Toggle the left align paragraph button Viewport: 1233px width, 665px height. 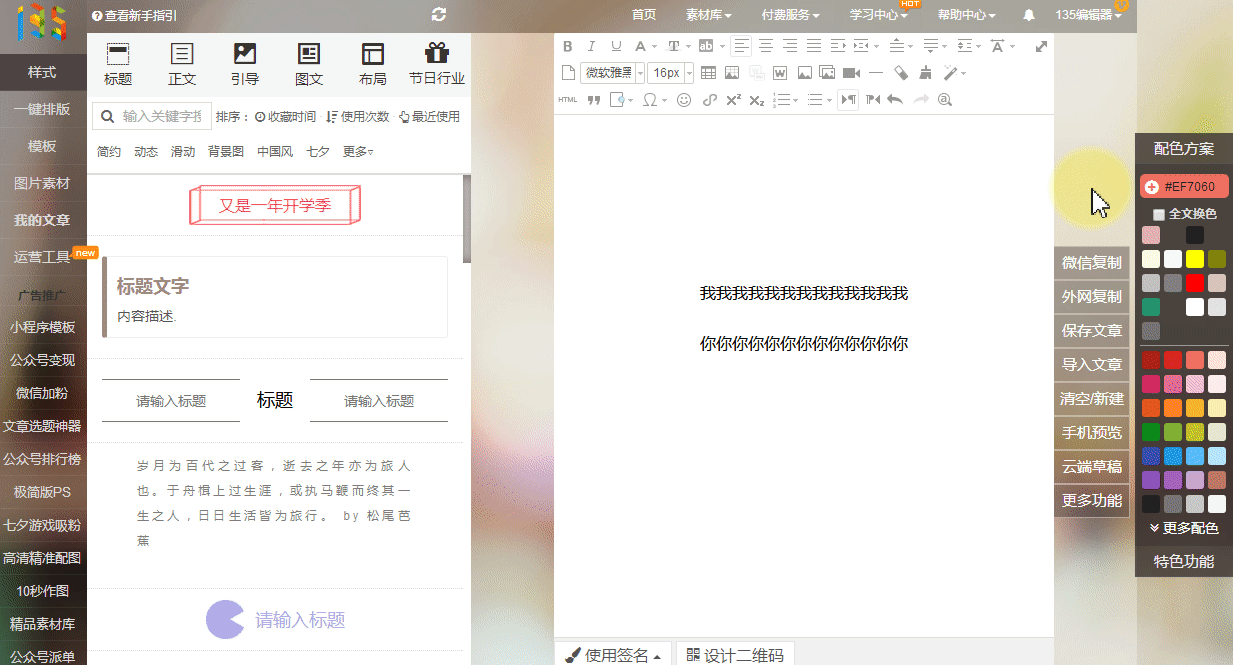741,46
